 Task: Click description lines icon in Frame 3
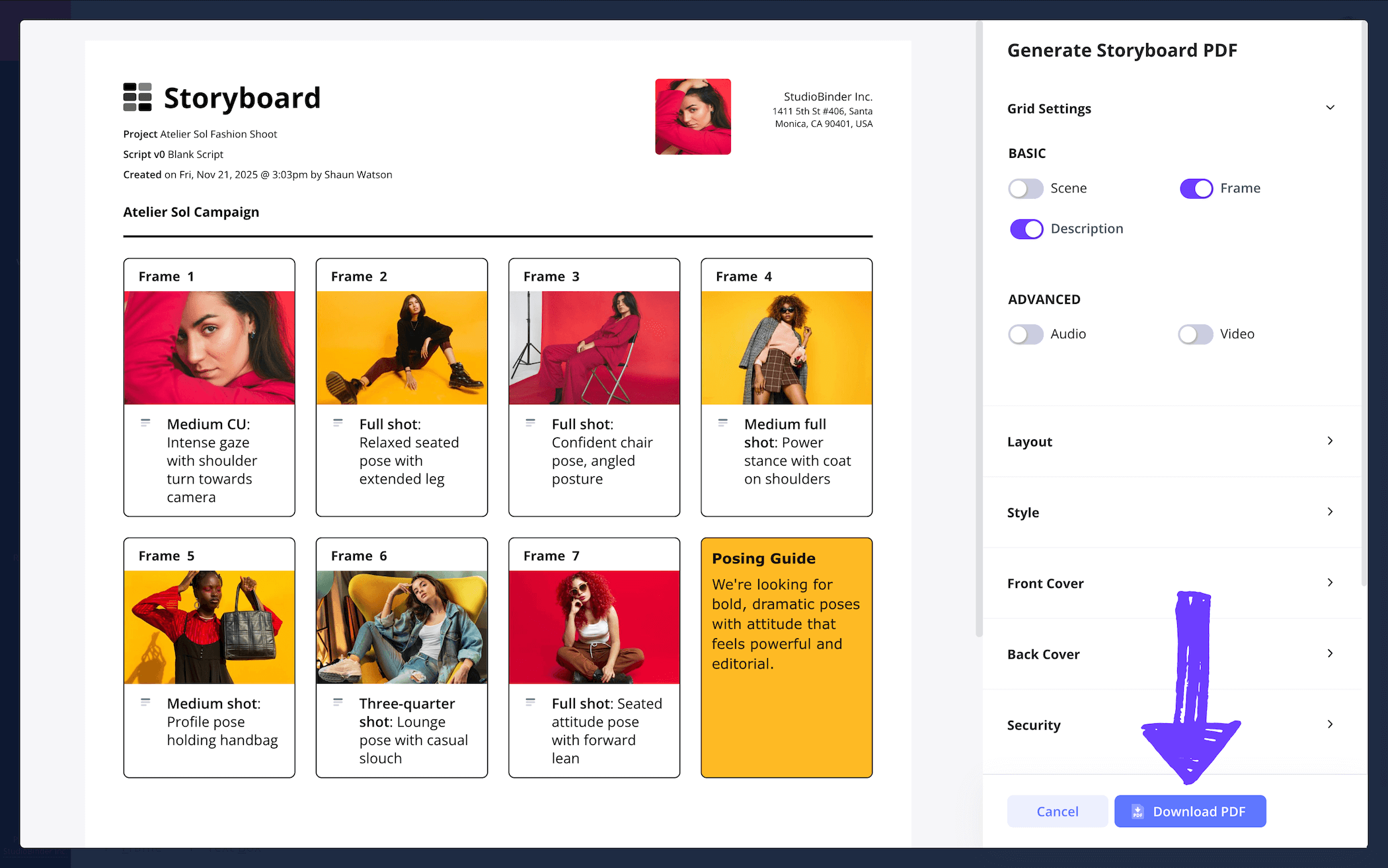530,423
